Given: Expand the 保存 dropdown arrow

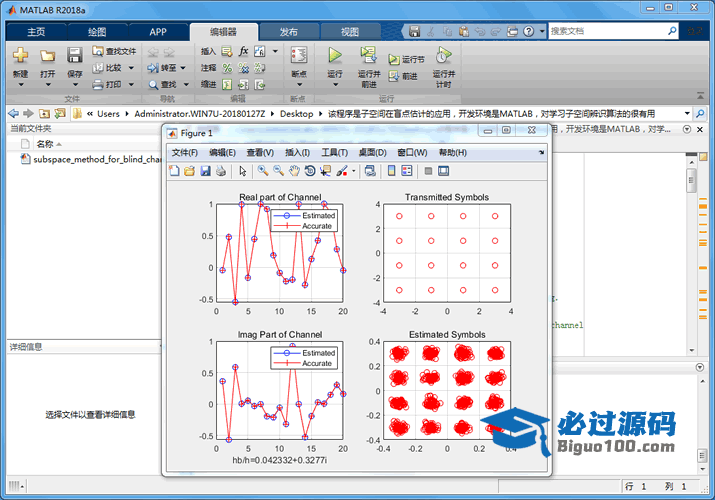Looking at the screenshot, I should [75, 85].
